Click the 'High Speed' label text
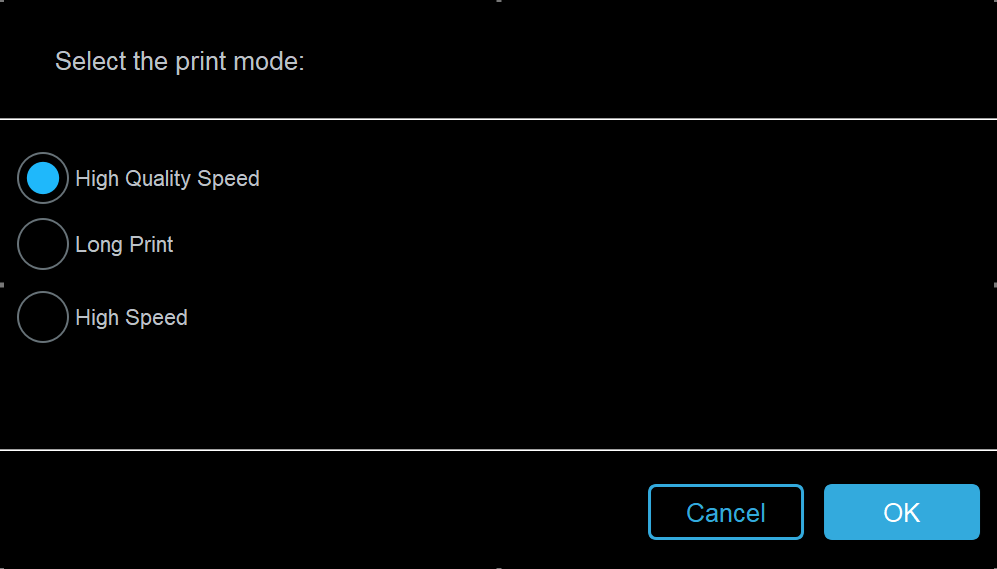 [x=131, y=318]
